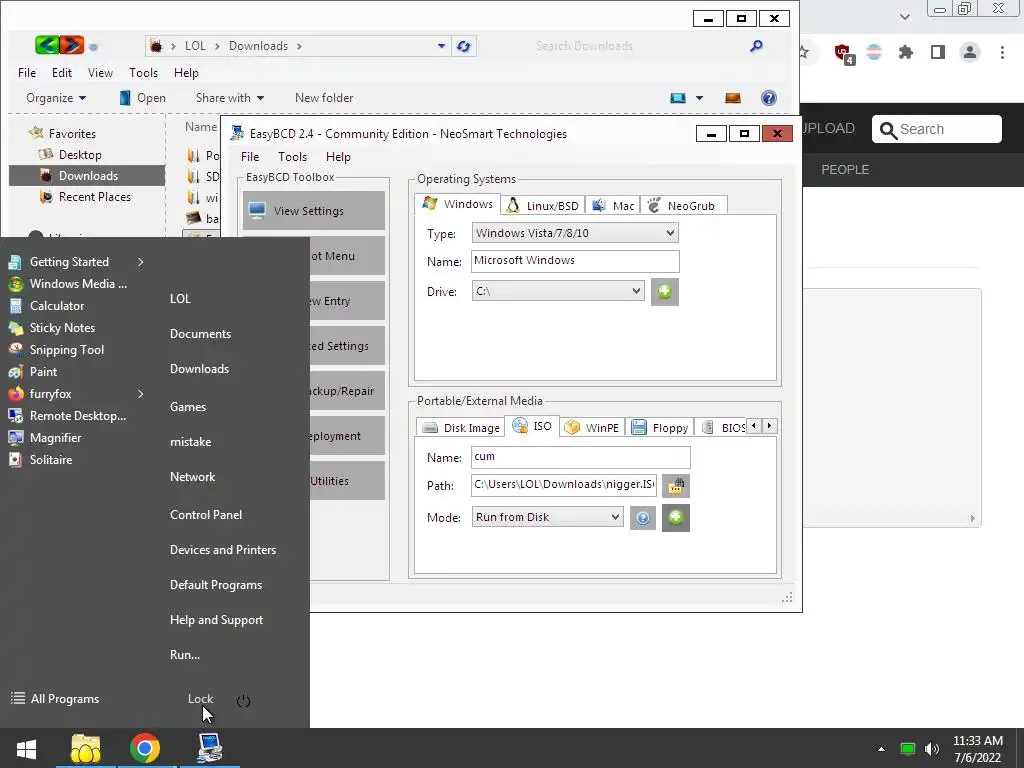Open the EasyBCD Tools menu
The width and height of the screenshot is (1024, 768).
(292, 157)
